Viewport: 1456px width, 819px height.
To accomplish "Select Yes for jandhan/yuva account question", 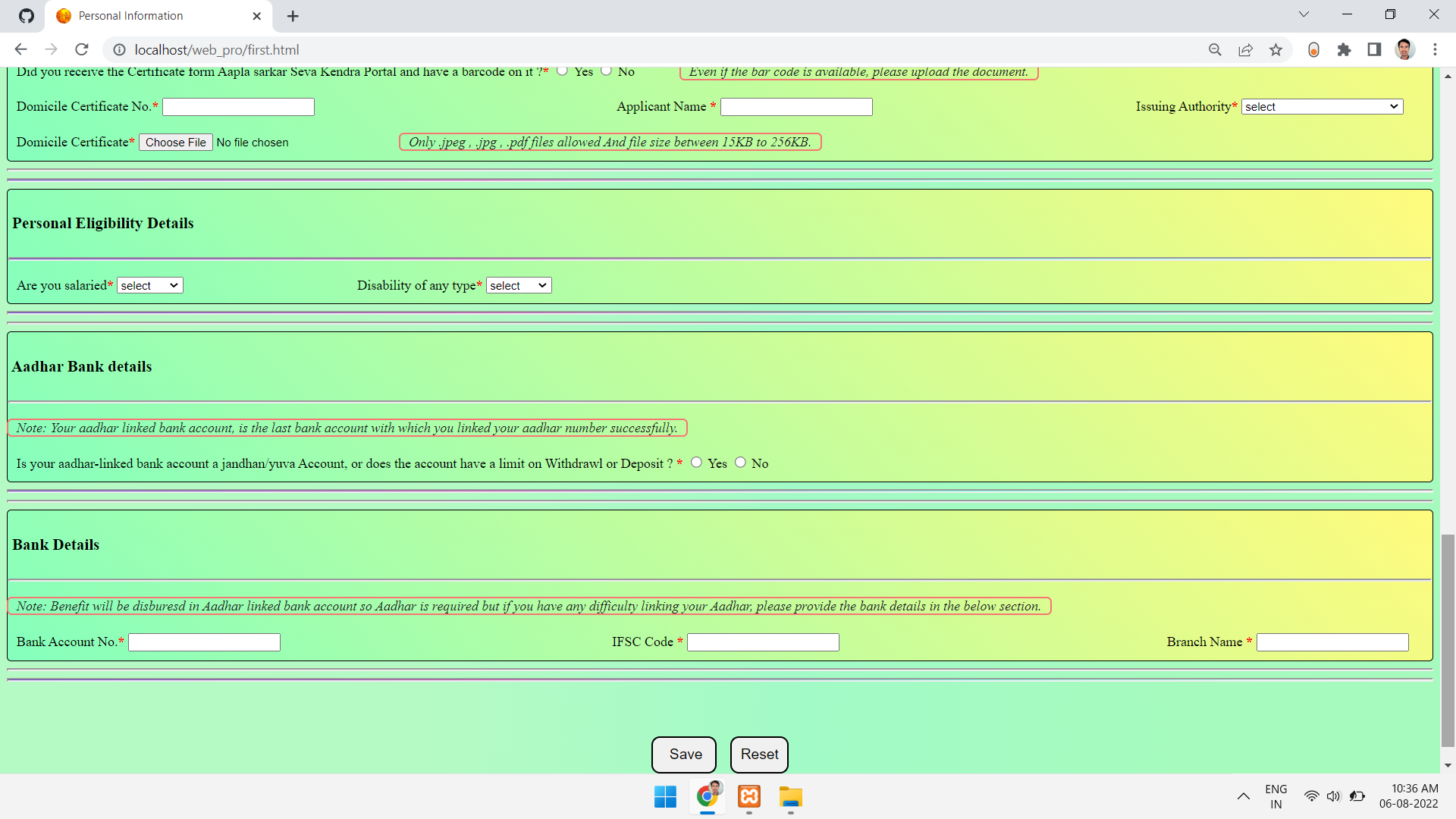I will (696, 463).
